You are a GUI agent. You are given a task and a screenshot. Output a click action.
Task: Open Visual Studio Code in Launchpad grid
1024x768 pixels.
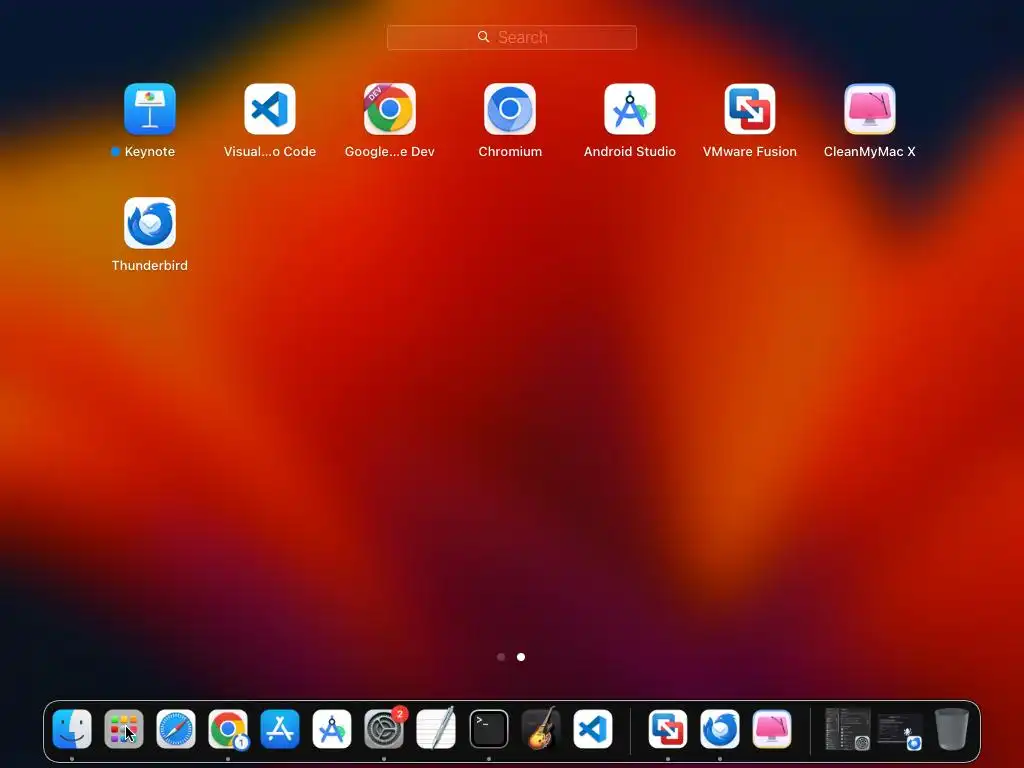pos(270,109)
